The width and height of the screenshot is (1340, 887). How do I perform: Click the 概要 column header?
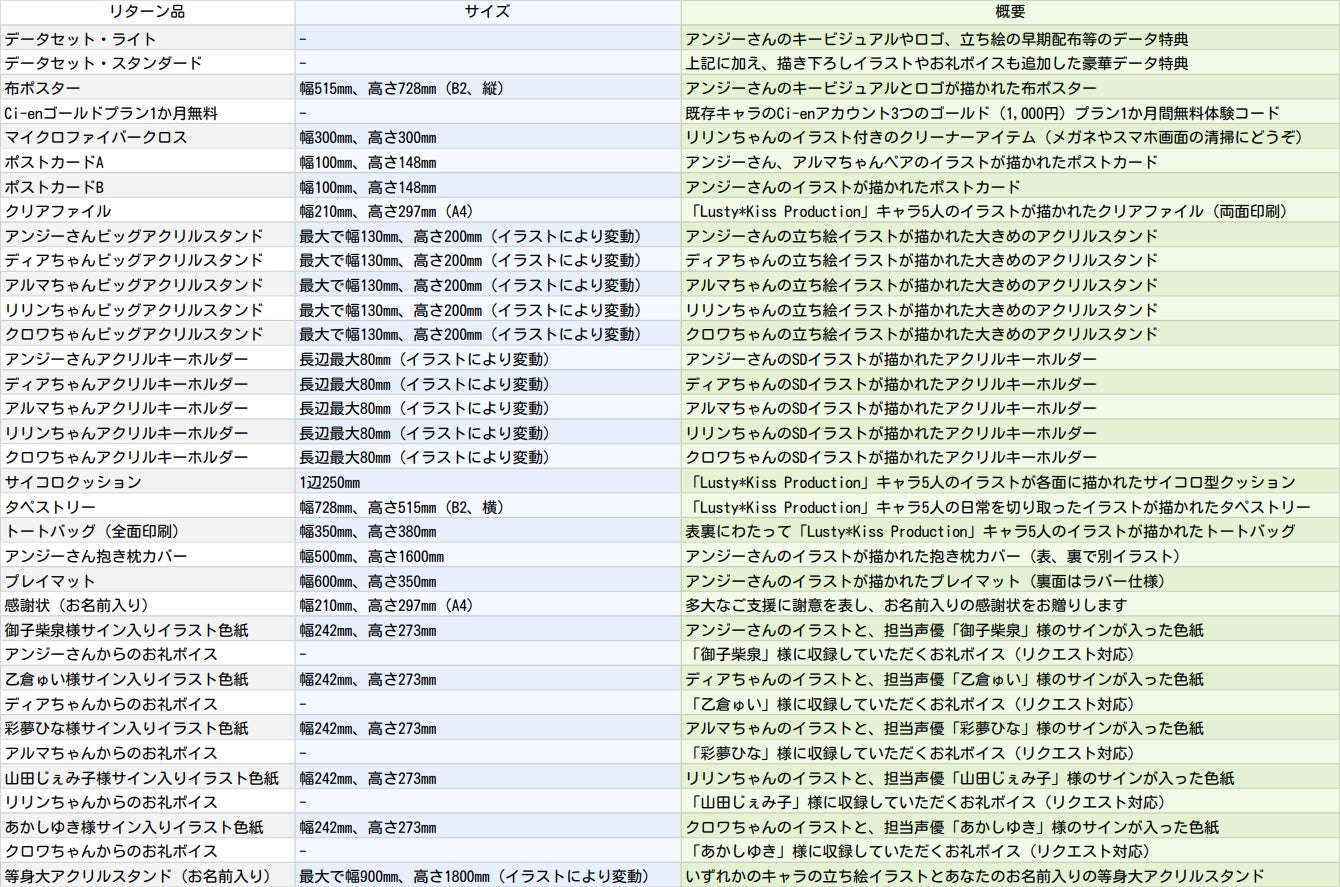[1010, 12]
